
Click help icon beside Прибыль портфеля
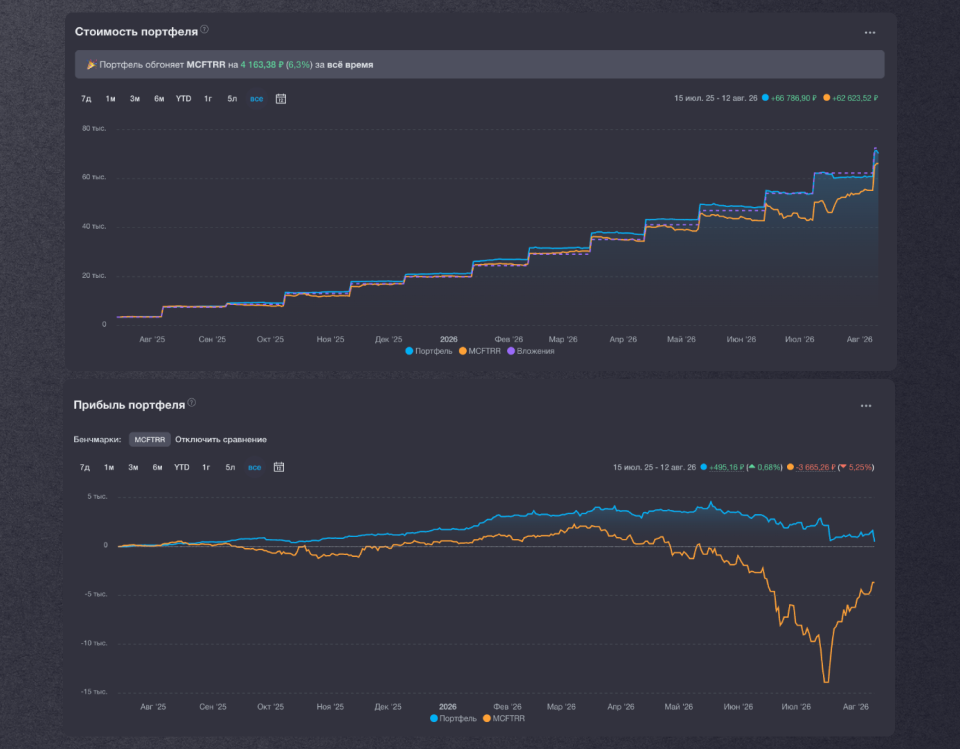[x=192, y=402]
